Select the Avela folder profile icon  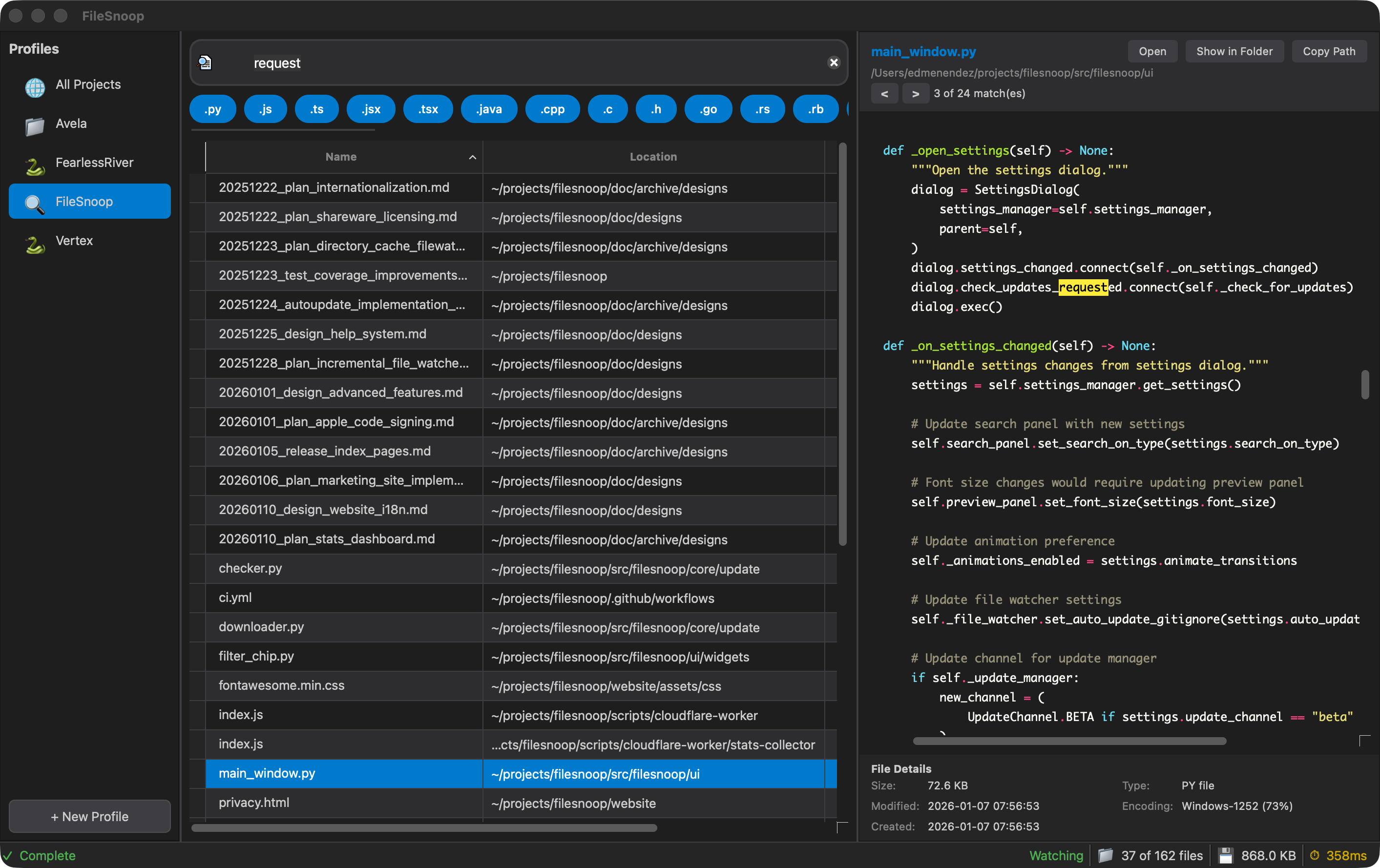coord(34,126)
